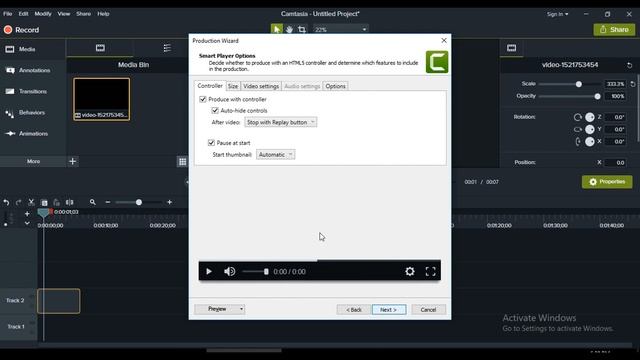The image size is (640, 360).
Task: Click the Position X value field
Action: (x=615, y=162)
